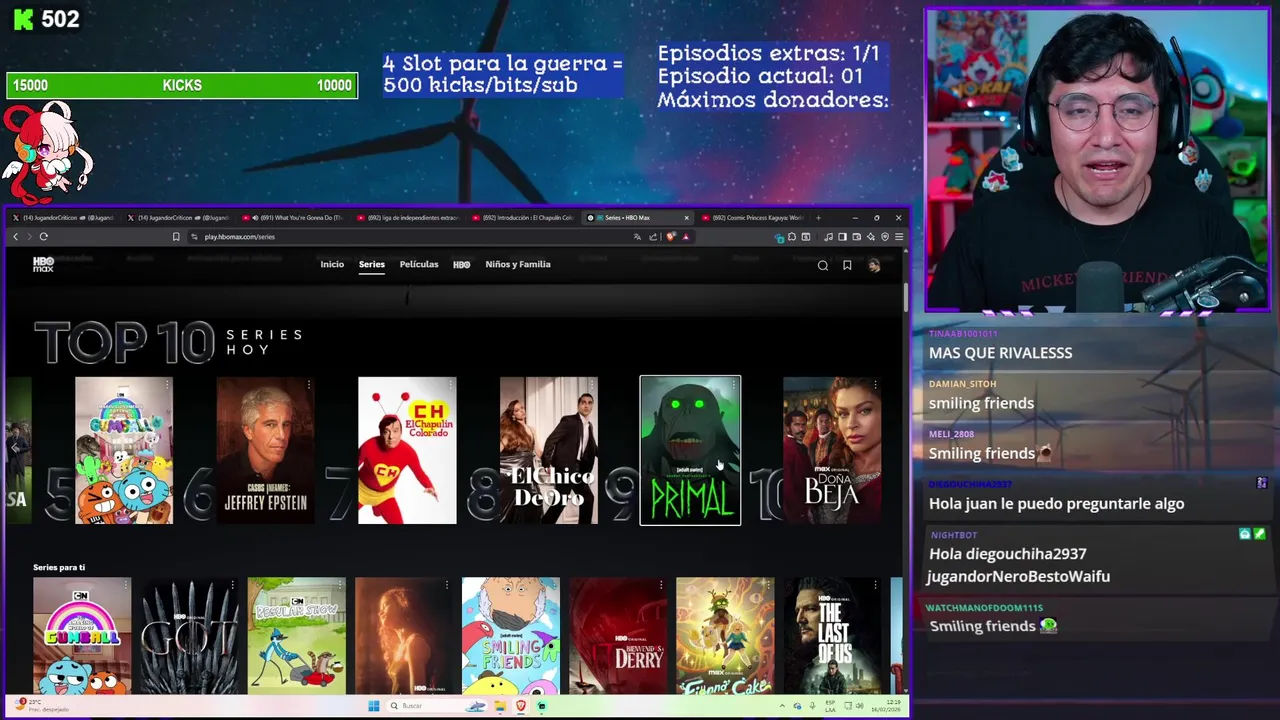Click the 'Series para ti' row heading
This screenshot has width=1280, height=720.
tap(59, 568)
